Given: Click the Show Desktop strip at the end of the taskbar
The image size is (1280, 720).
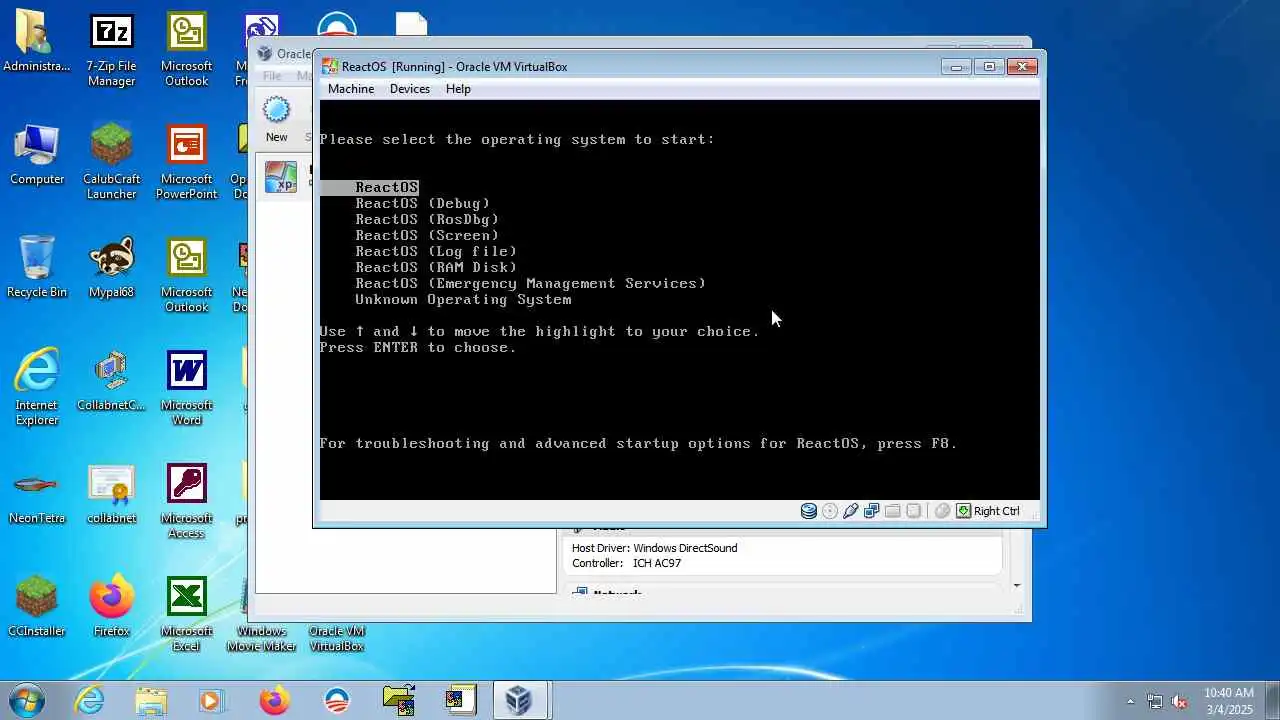Looking at the screenshot, I should point(1272,700).
